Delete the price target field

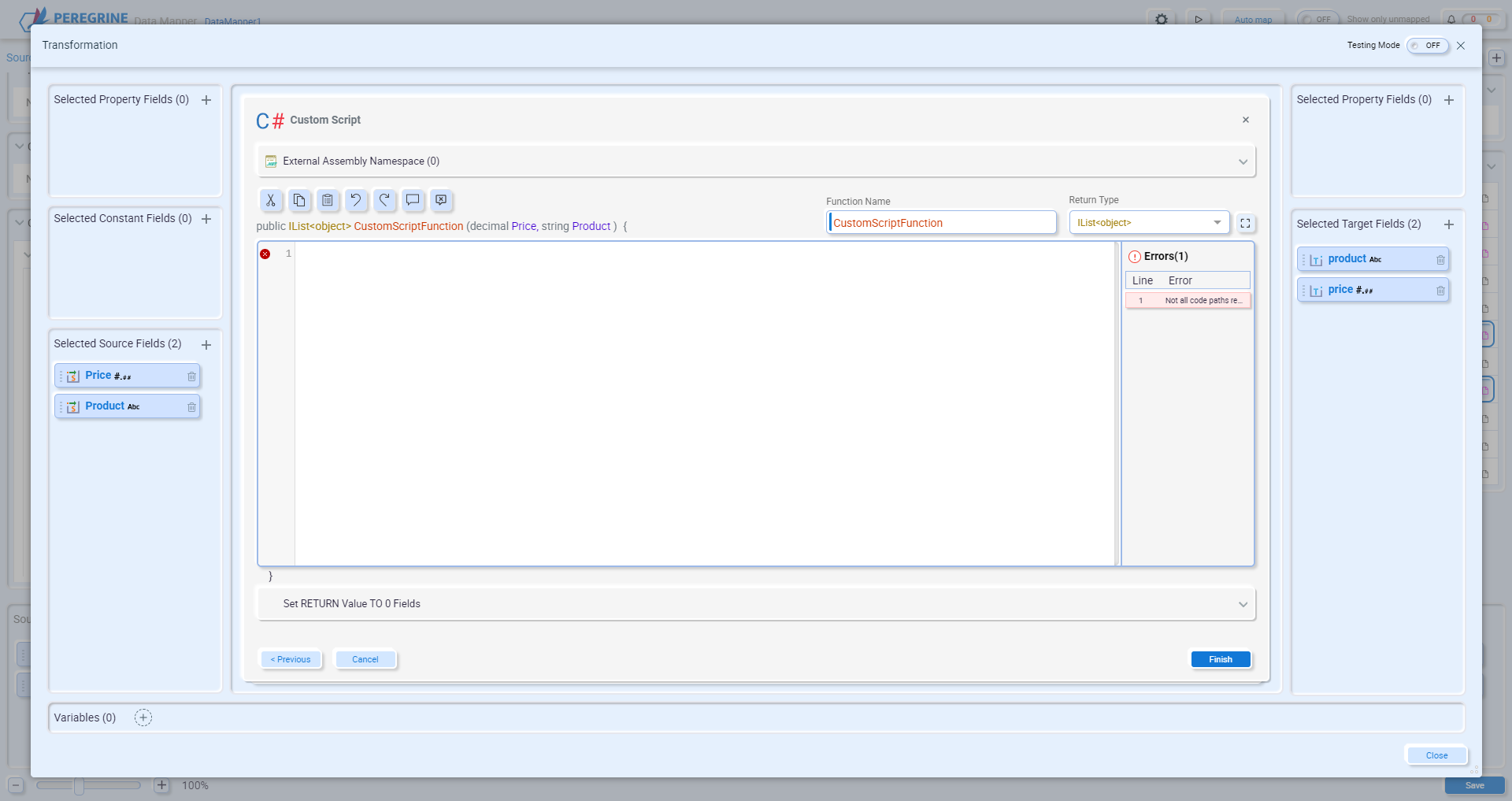pos(1440,291)
